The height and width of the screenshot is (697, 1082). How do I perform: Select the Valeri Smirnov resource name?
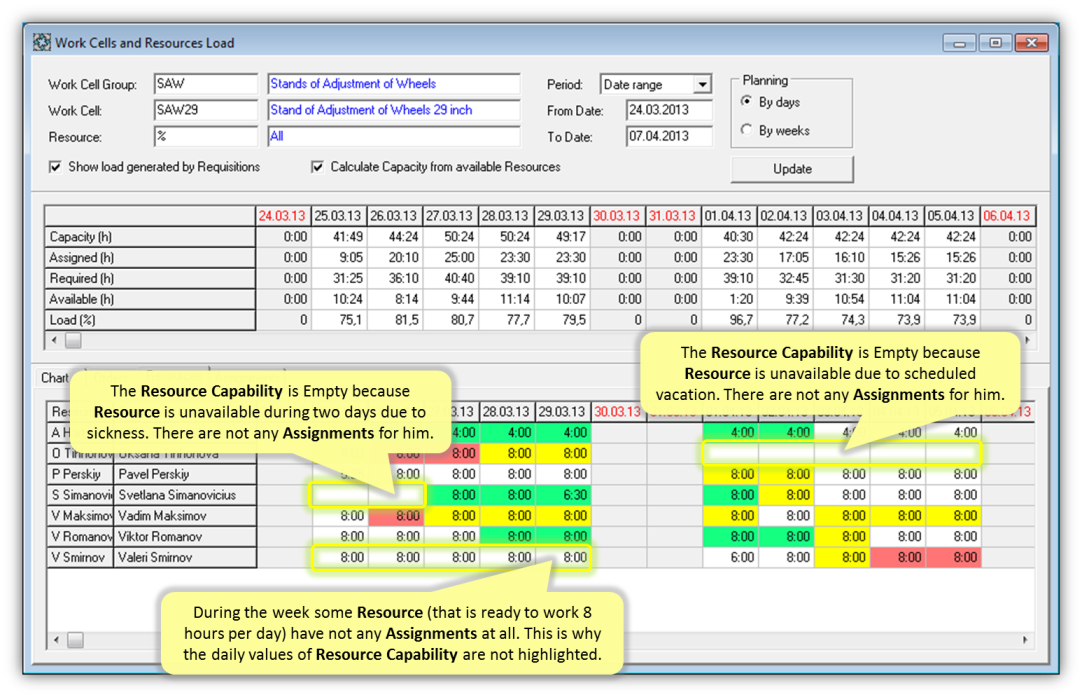coord(185,557)
